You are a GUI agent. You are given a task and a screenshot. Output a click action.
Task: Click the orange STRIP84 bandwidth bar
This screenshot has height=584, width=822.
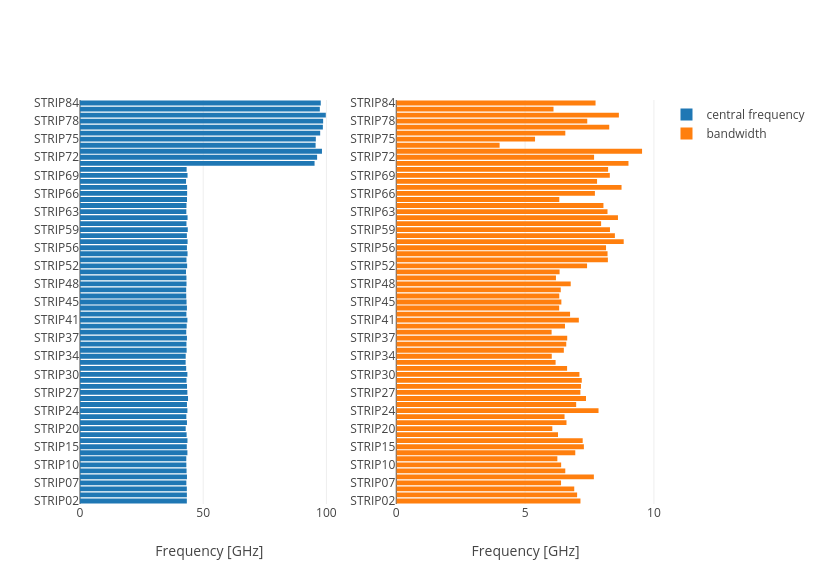point(495,103)
